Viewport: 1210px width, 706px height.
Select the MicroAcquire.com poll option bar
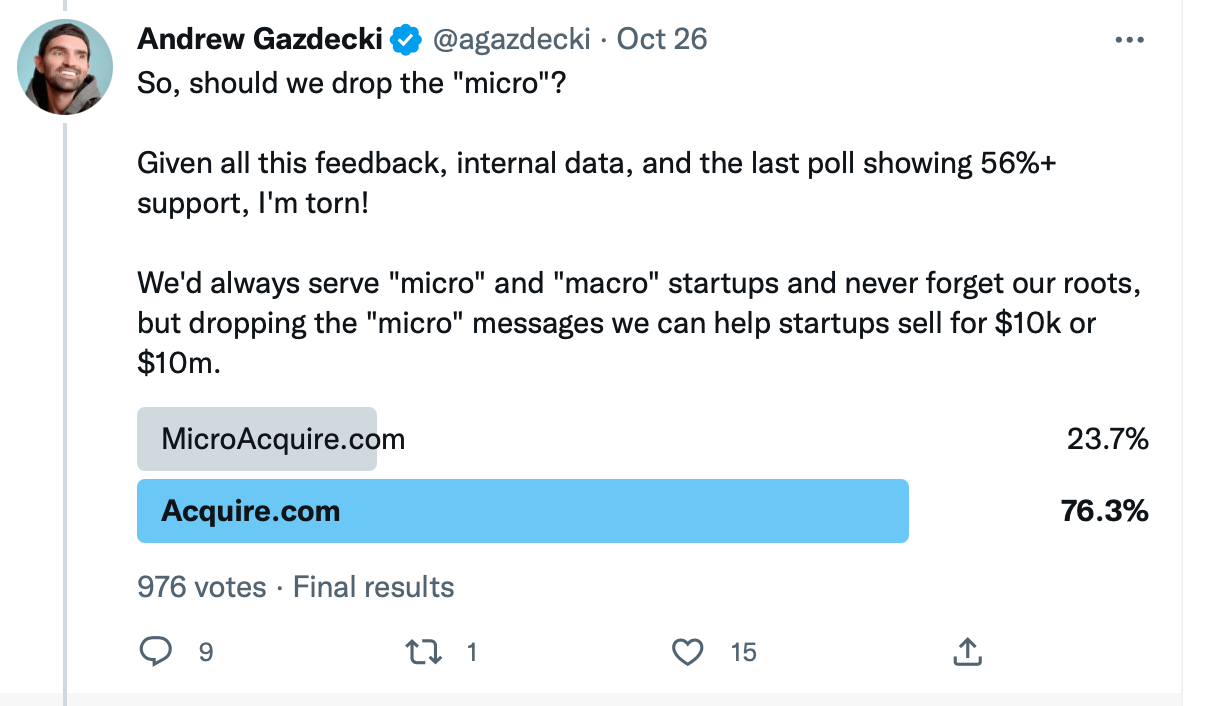pos(257,439)
